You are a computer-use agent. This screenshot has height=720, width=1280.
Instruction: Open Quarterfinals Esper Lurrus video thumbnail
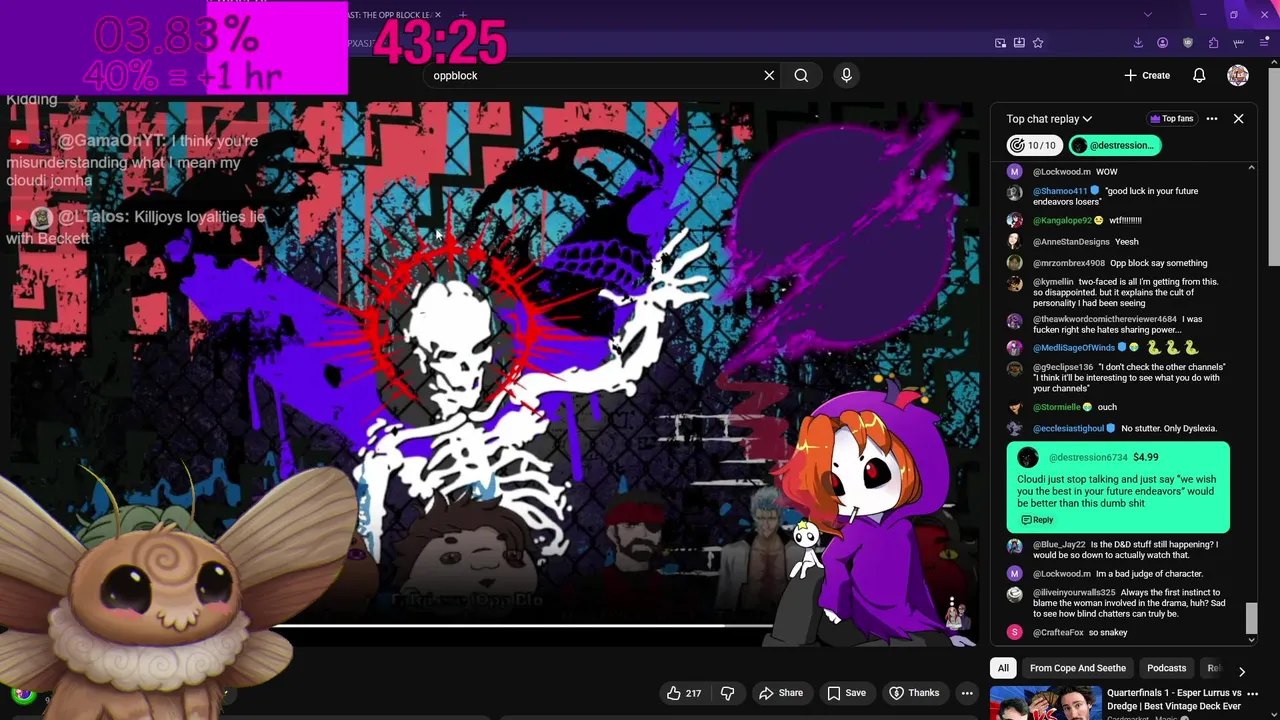pos(1046,703)
